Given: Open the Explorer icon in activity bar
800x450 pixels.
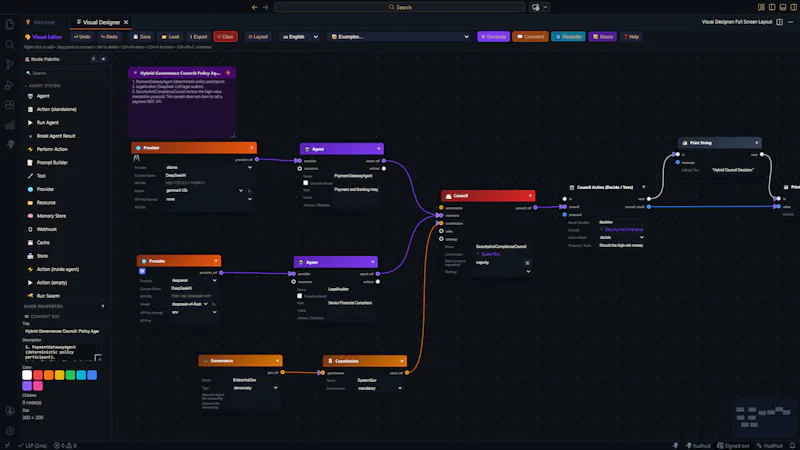Looking at the screenshot, I should tap(10, 24).
